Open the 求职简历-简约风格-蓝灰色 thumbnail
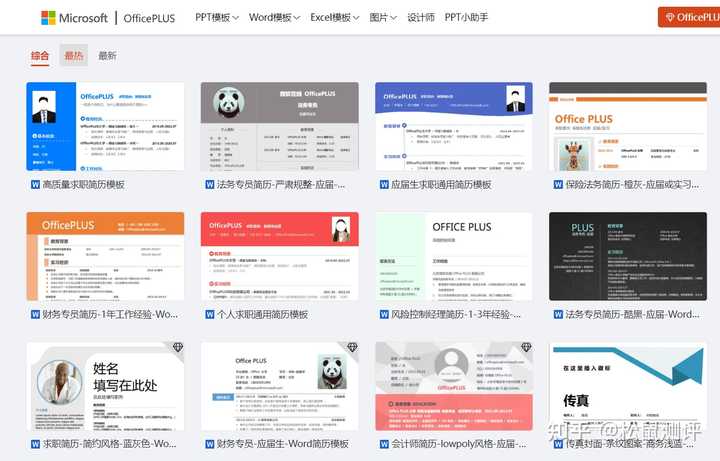Image resolution: width=720 pixels, height=461 pixels. [x=105, y=386]
